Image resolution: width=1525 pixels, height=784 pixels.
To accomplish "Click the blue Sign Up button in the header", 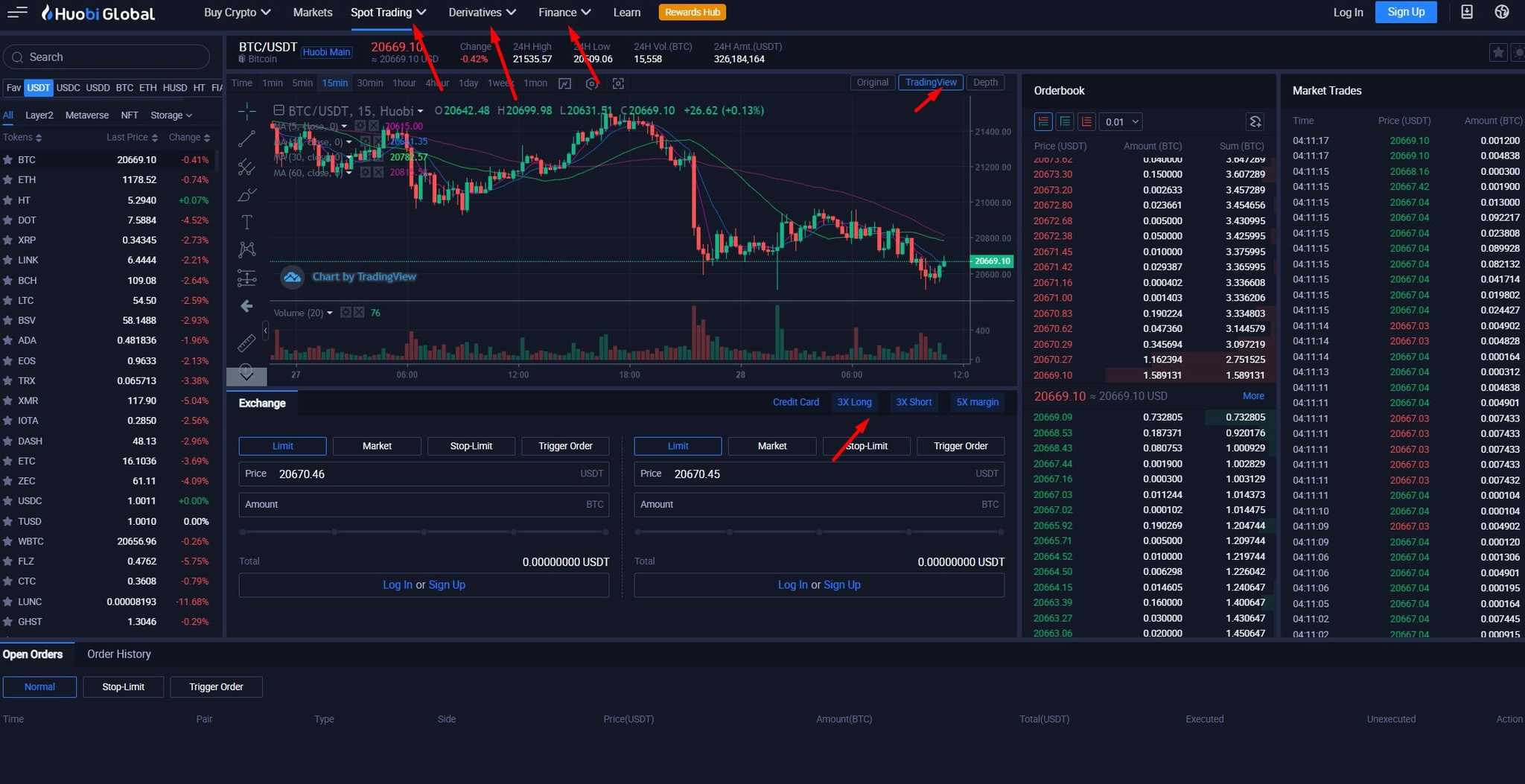I will click(x=1406, y=12).
